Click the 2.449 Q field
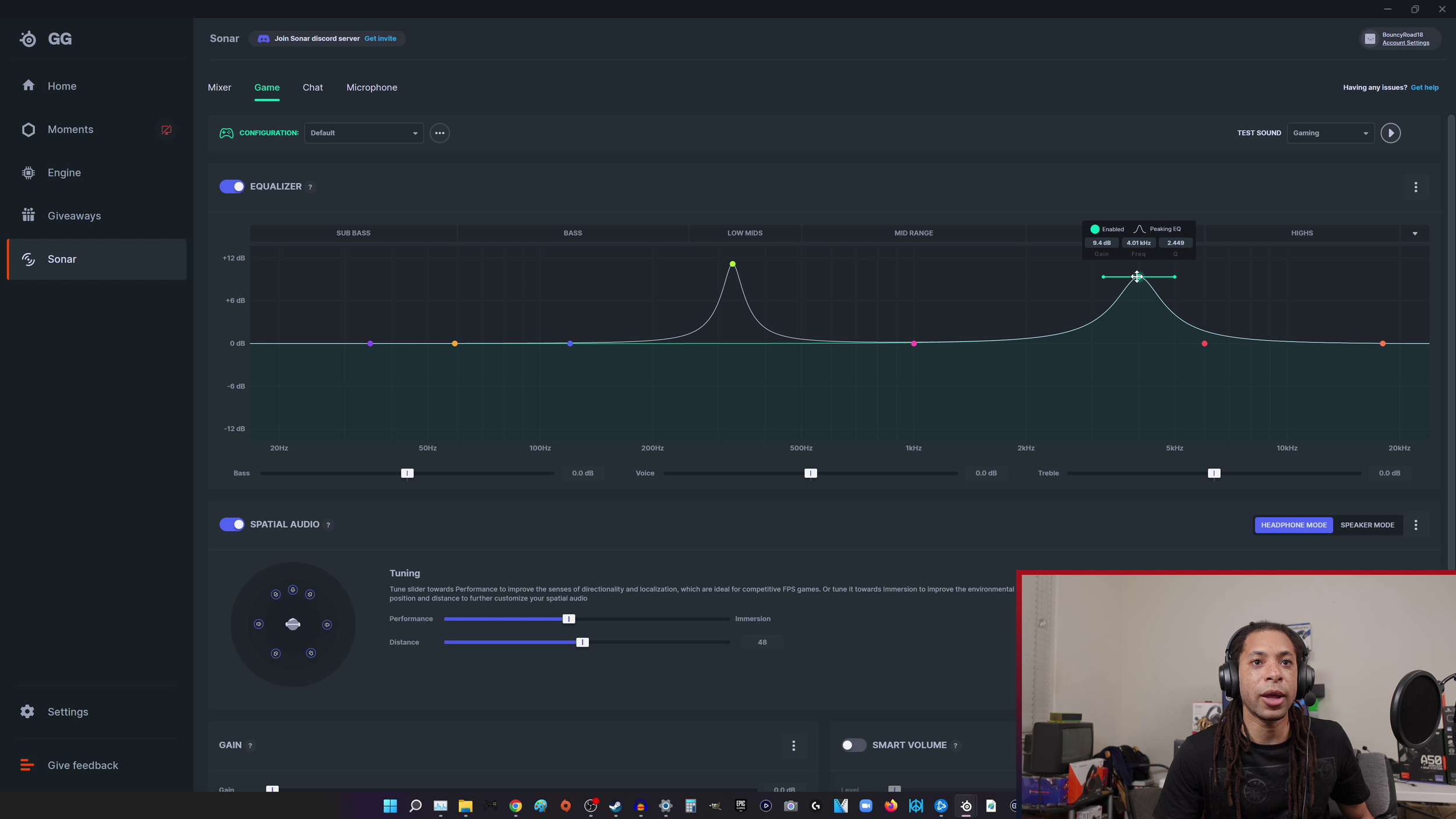The height and width of the screenshot is (819, 1456). tap(1175, 243)
